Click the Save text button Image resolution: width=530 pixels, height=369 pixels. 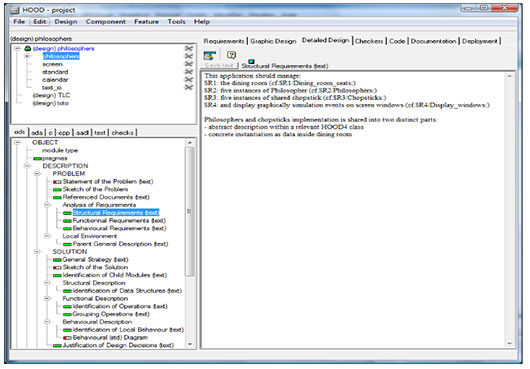click(x=220, y=66)
